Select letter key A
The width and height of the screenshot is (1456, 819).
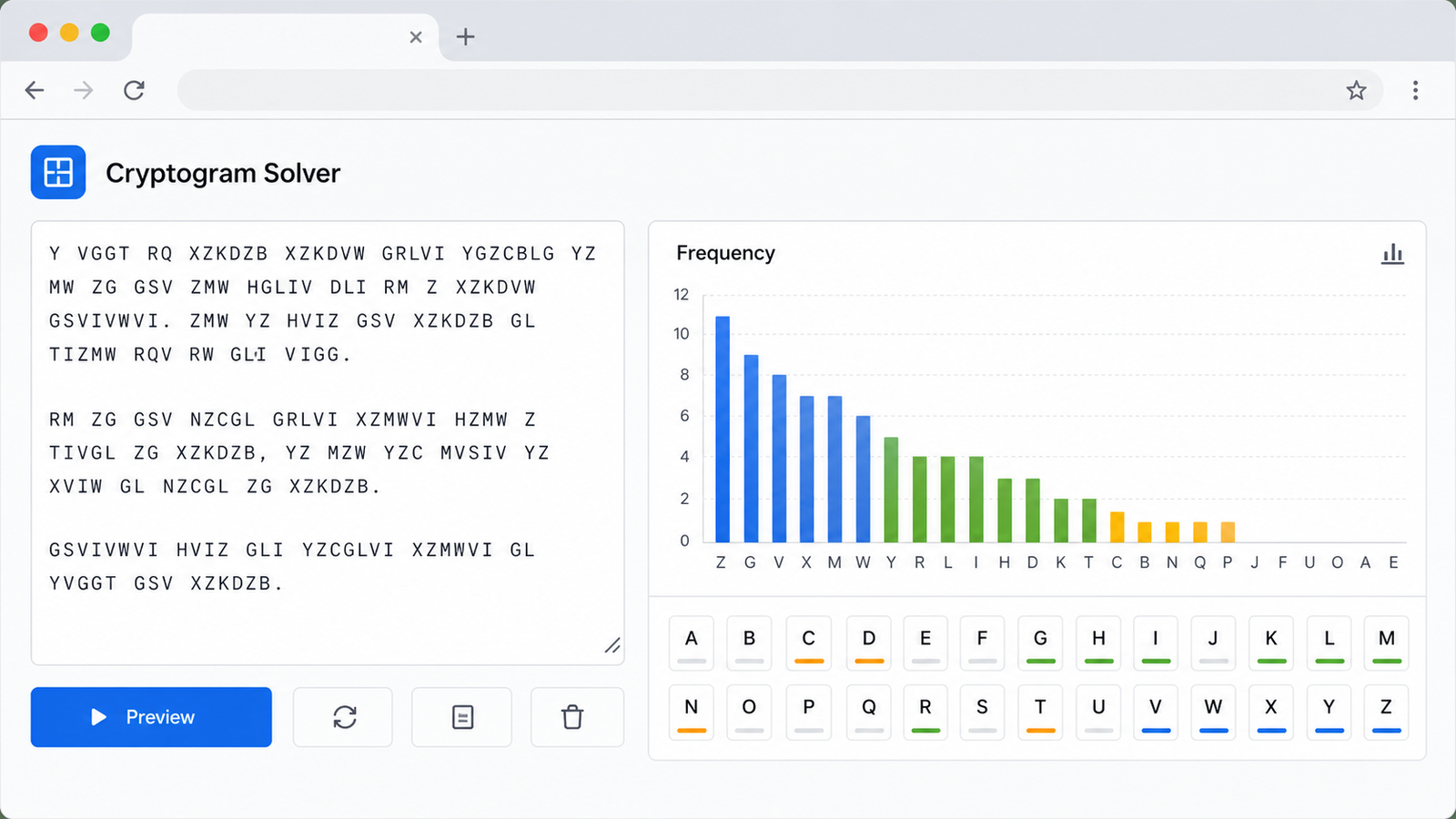692,643
